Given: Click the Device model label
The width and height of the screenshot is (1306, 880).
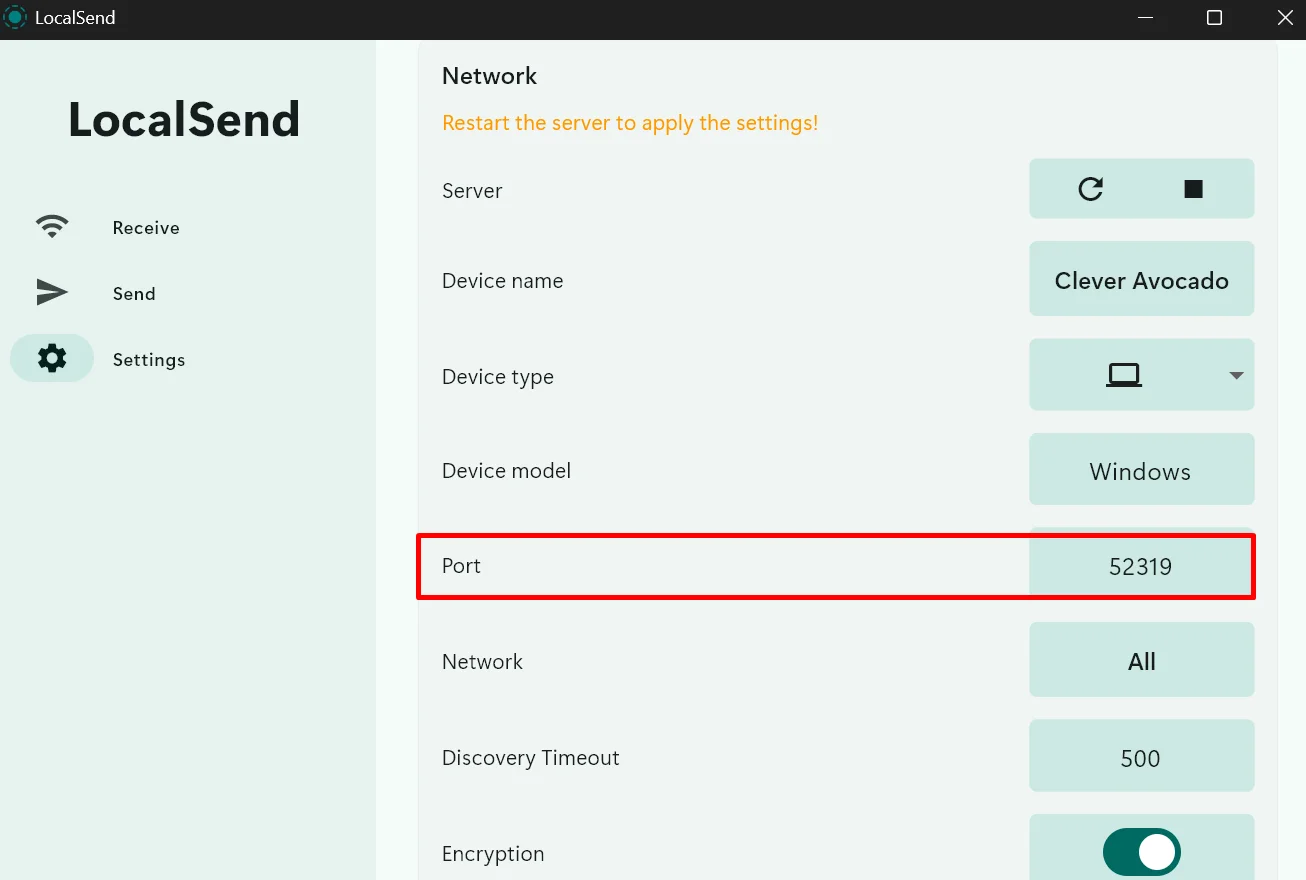Looking at the screenshot, I should click(506, 471).
